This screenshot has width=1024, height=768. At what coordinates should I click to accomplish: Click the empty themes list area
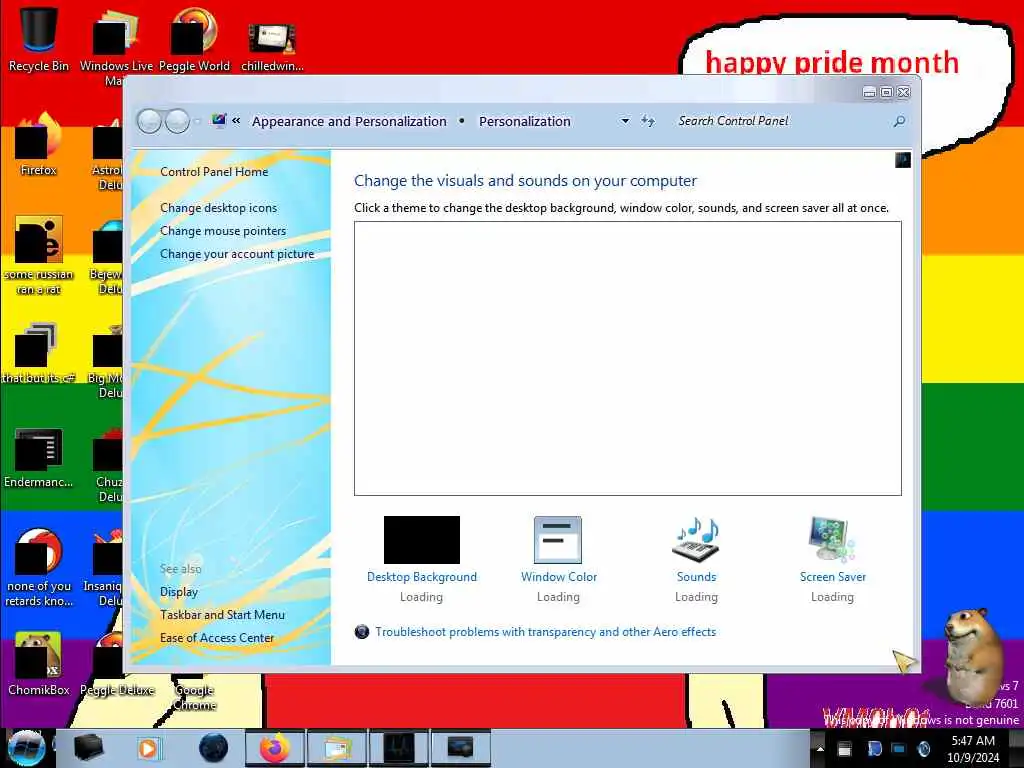tap(628, 359)
